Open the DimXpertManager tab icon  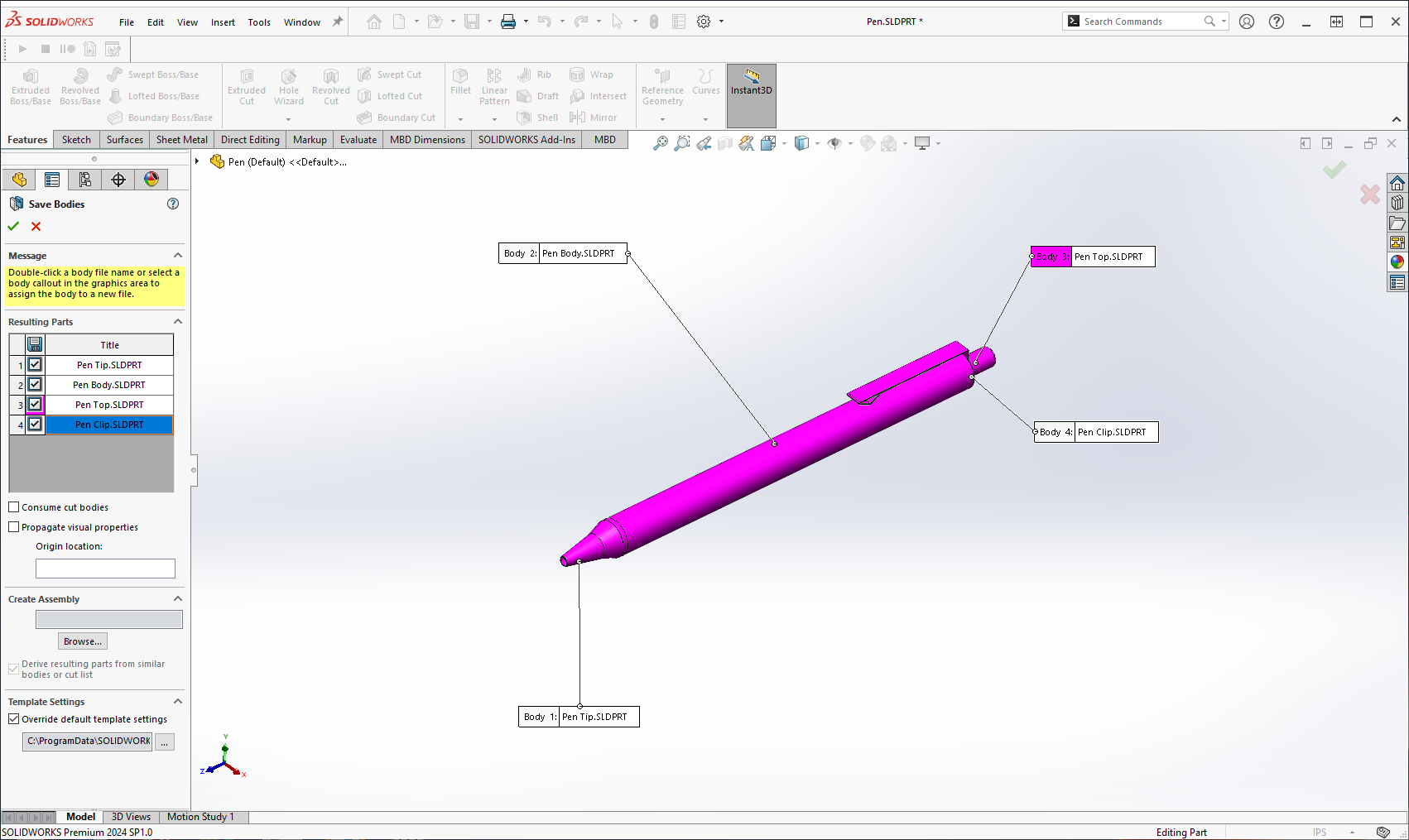click(118, 180)
